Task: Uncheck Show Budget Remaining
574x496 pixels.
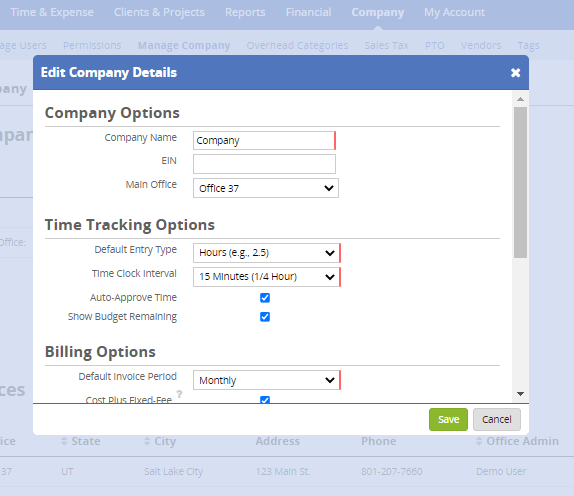Action: click(265, 317)
